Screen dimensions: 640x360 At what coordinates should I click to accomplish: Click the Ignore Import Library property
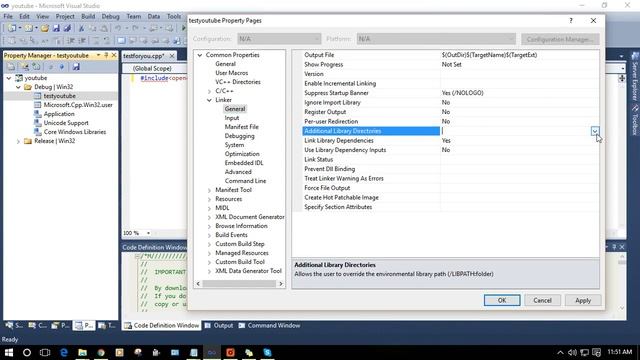[x=451, y=102]
